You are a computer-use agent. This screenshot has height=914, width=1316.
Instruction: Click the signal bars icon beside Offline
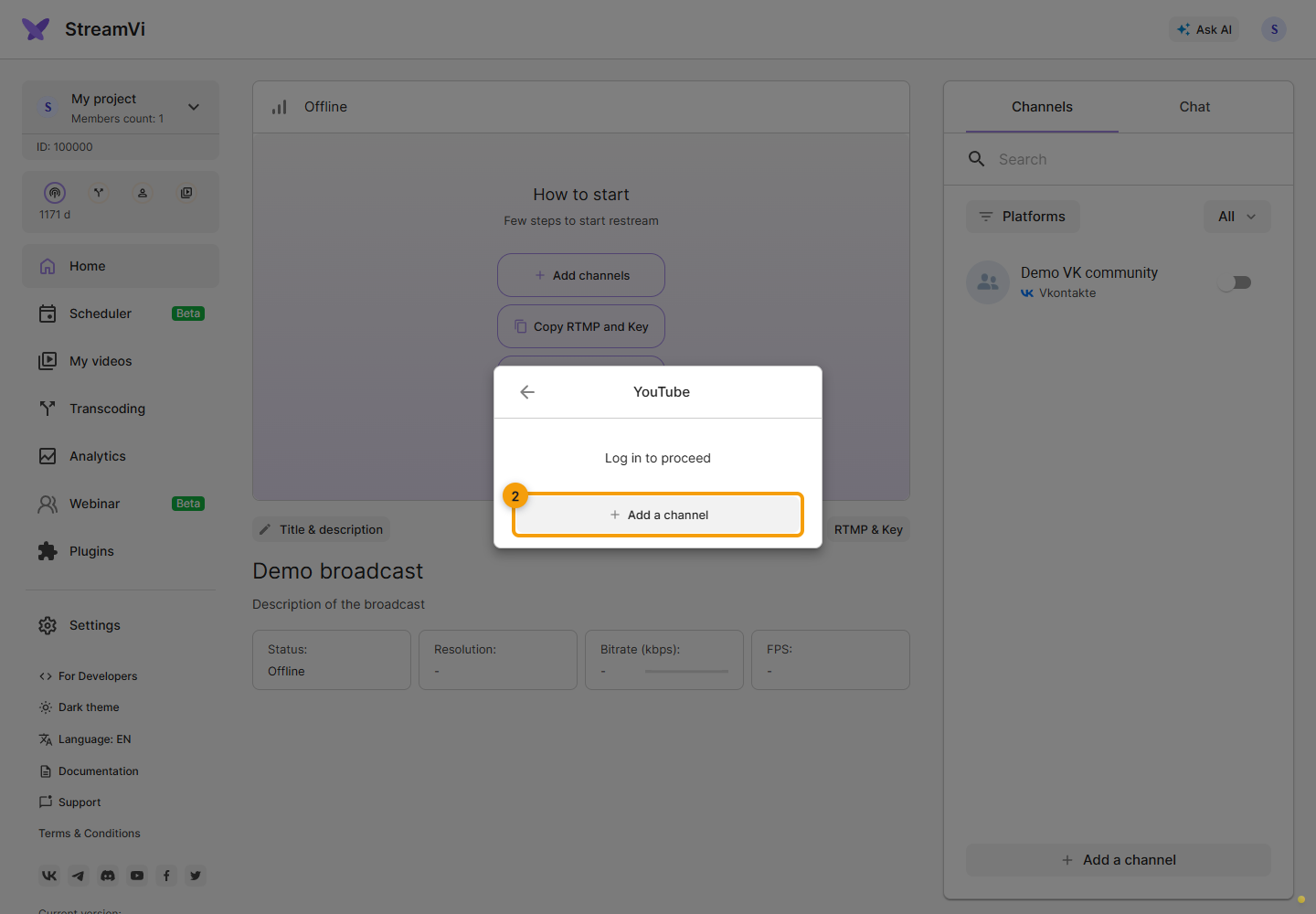click(x=280, y=107)
